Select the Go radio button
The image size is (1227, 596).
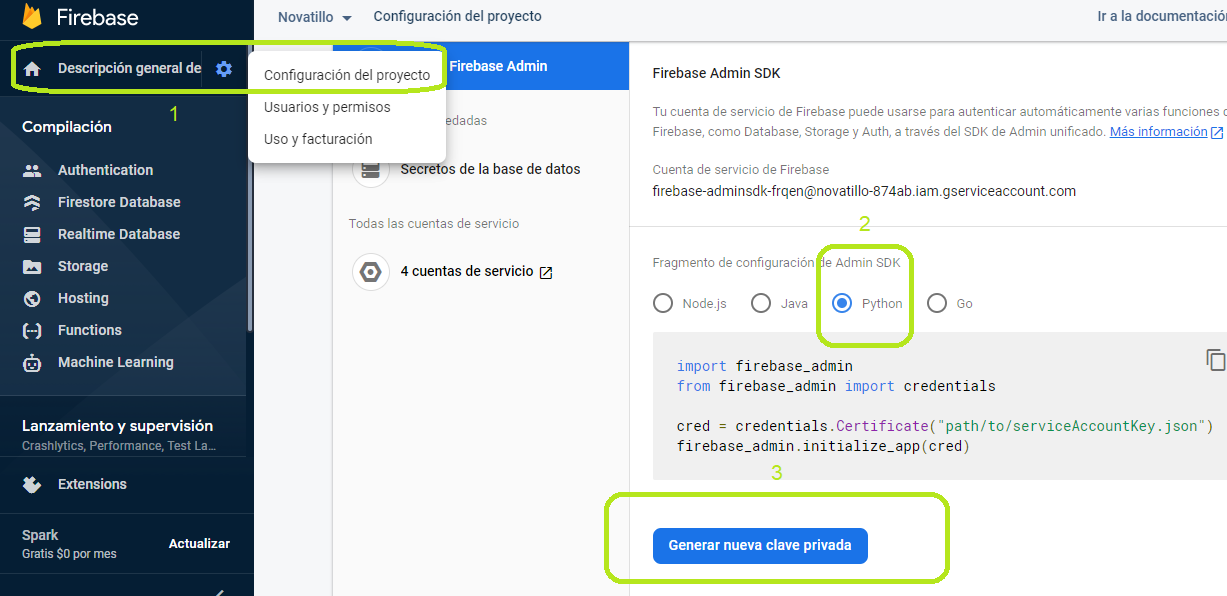tap(937, 303)
